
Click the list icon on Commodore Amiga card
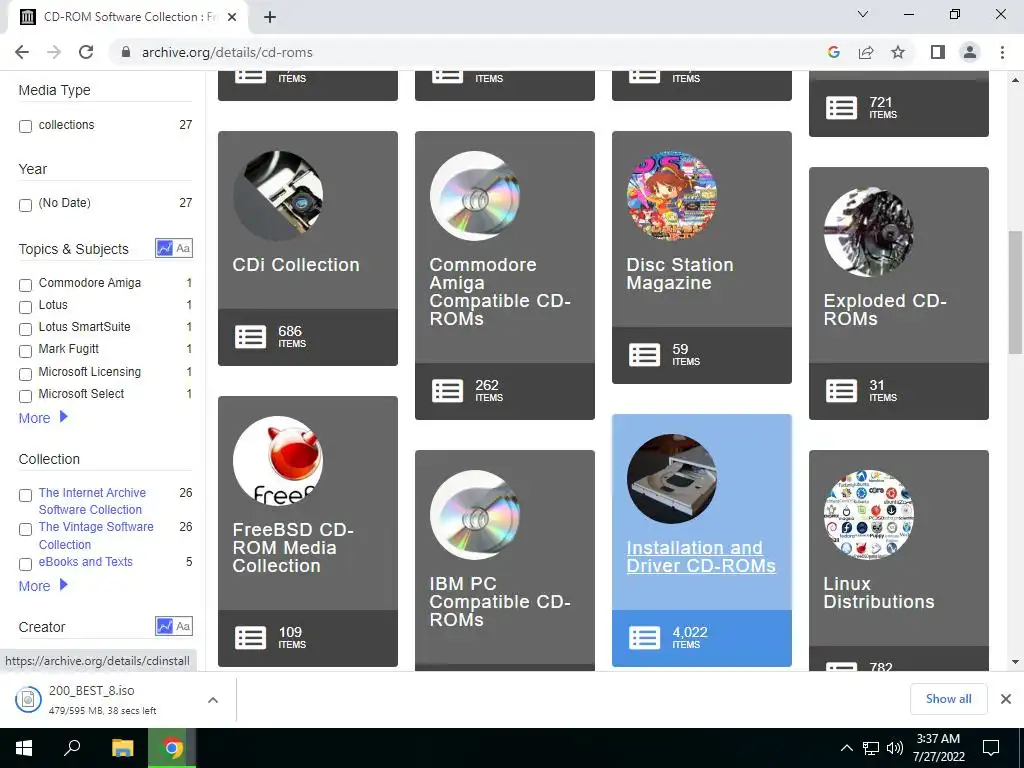447,391
